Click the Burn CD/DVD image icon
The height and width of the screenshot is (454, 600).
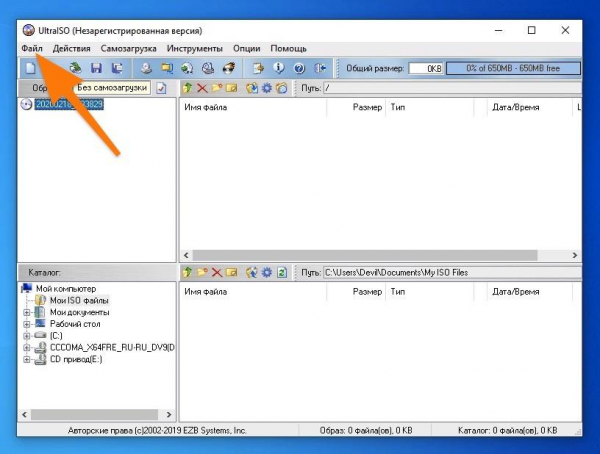click(229, 68)
